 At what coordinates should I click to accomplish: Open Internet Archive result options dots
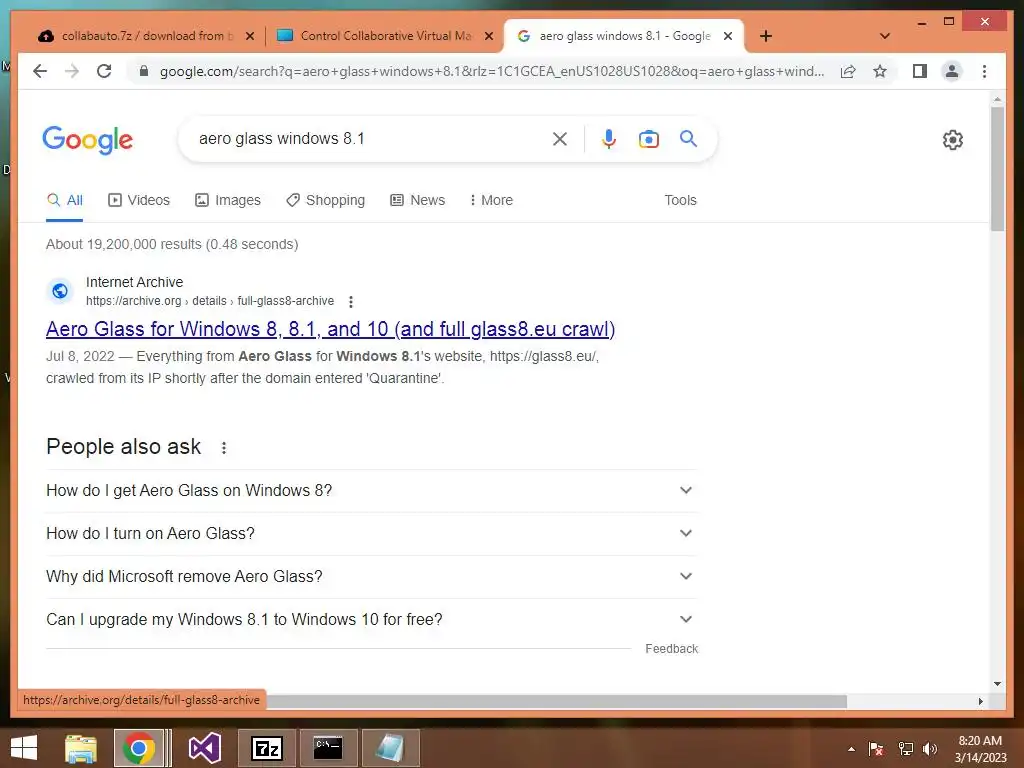[x=351, y=302]
